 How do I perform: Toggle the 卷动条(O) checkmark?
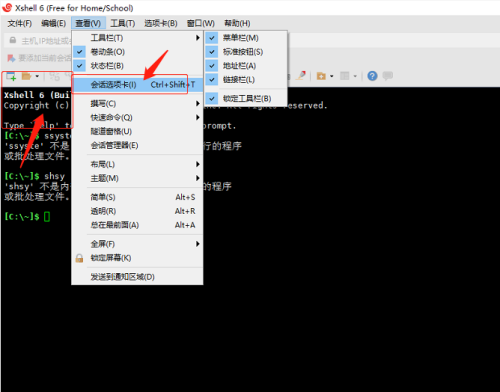click(80, 52)
